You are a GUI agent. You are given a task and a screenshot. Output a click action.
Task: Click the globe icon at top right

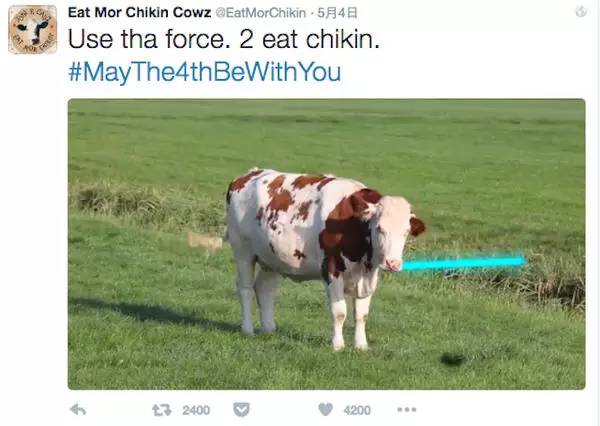tap(581, 12)
